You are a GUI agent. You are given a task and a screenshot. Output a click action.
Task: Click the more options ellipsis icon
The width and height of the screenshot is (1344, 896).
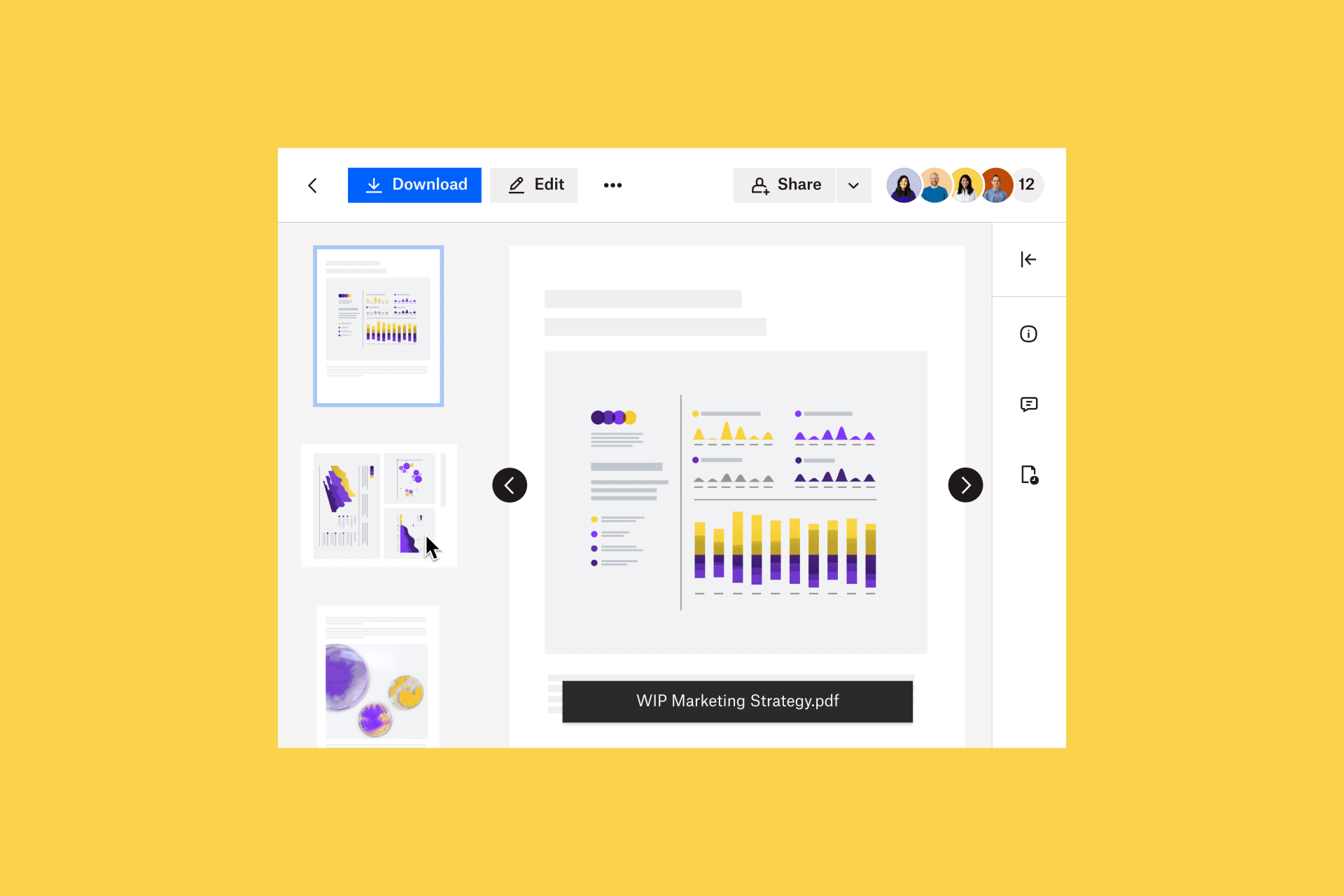click(x=612, y=184)
